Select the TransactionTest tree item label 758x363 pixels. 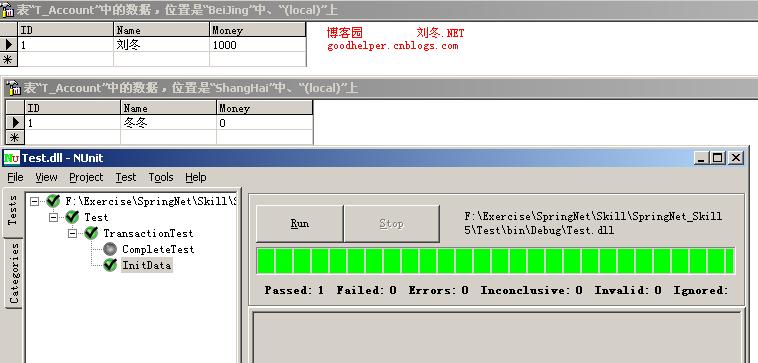click(148, 233)
